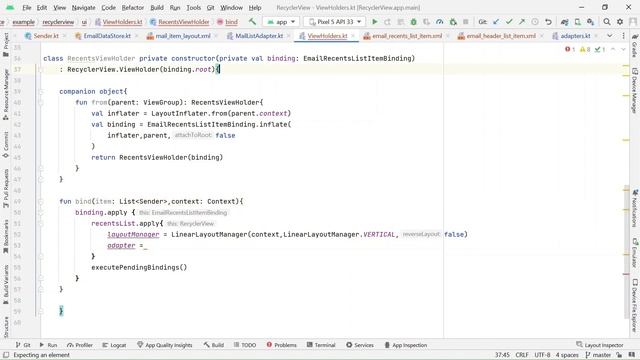This screenshot has height=360, width=640.
Task: Open Layout Inspector button
Action: coord(600,345)
